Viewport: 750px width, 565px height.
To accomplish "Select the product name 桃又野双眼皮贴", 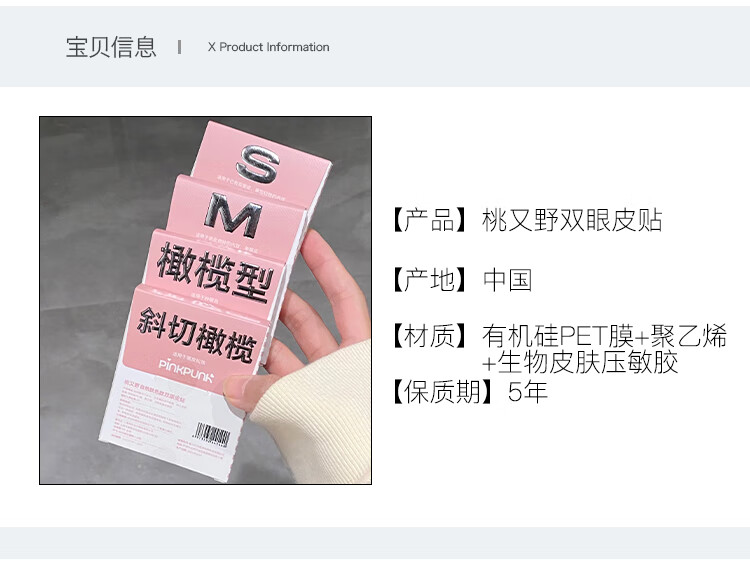I will (x=572, y=220).
